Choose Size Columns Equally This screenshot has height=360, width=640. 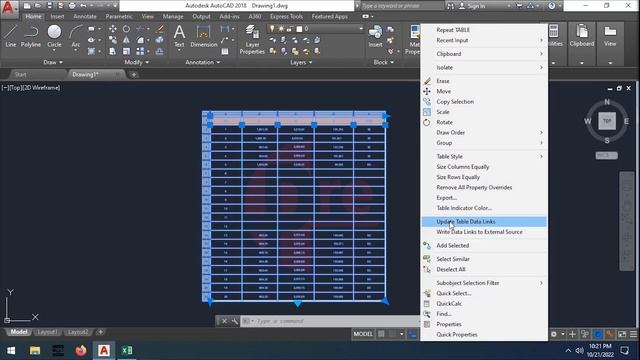(484, 167)
